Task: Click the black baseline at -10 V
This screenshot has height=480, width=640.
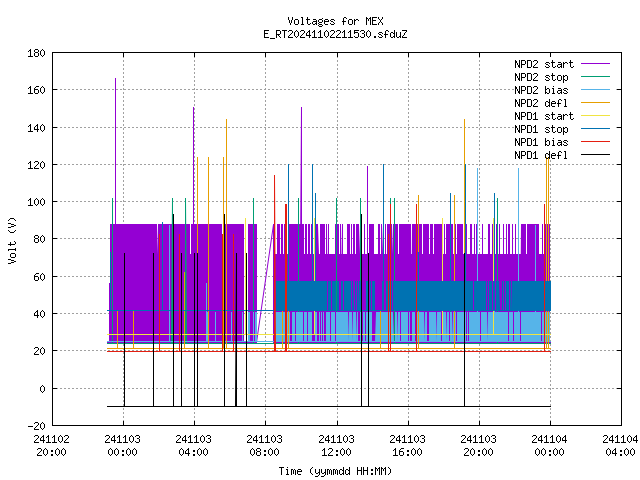Action: [x=329, y=406]
